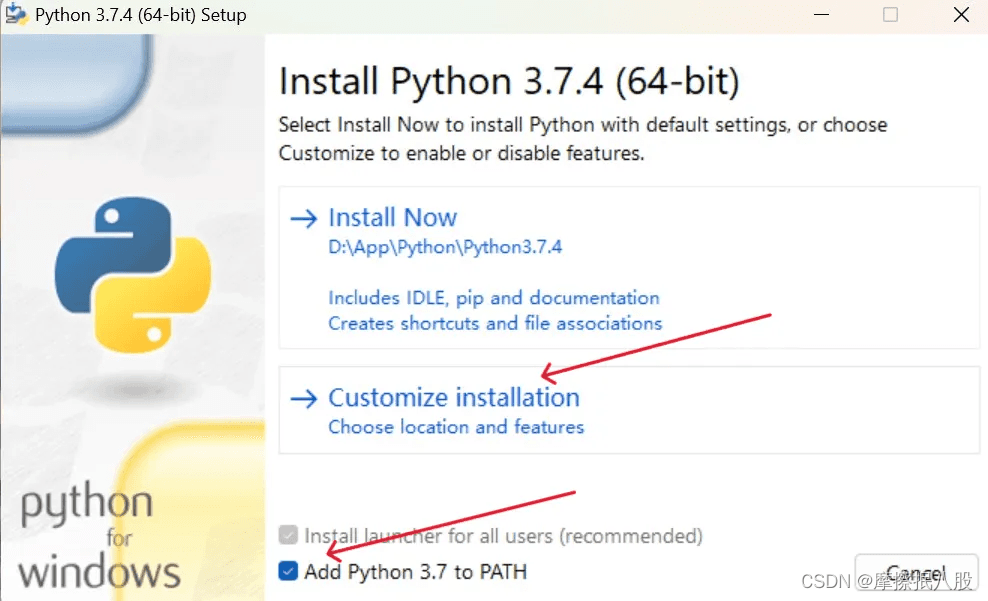
Task: Click "Creates shortcuts and file associations" text
Action: [x=495, y=323]
